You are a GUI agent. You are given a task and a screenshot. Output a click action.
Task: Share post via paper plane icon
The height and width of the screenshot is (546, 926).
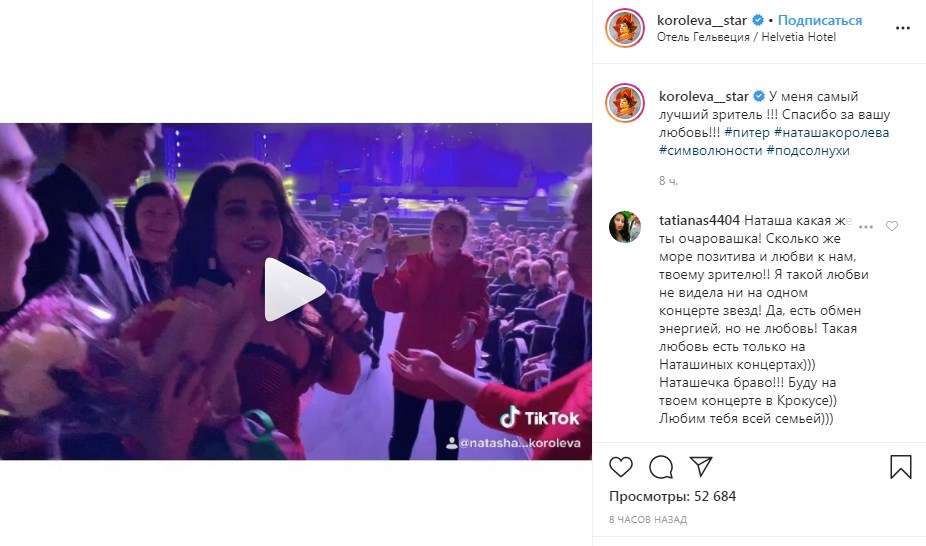pos(701,466)
